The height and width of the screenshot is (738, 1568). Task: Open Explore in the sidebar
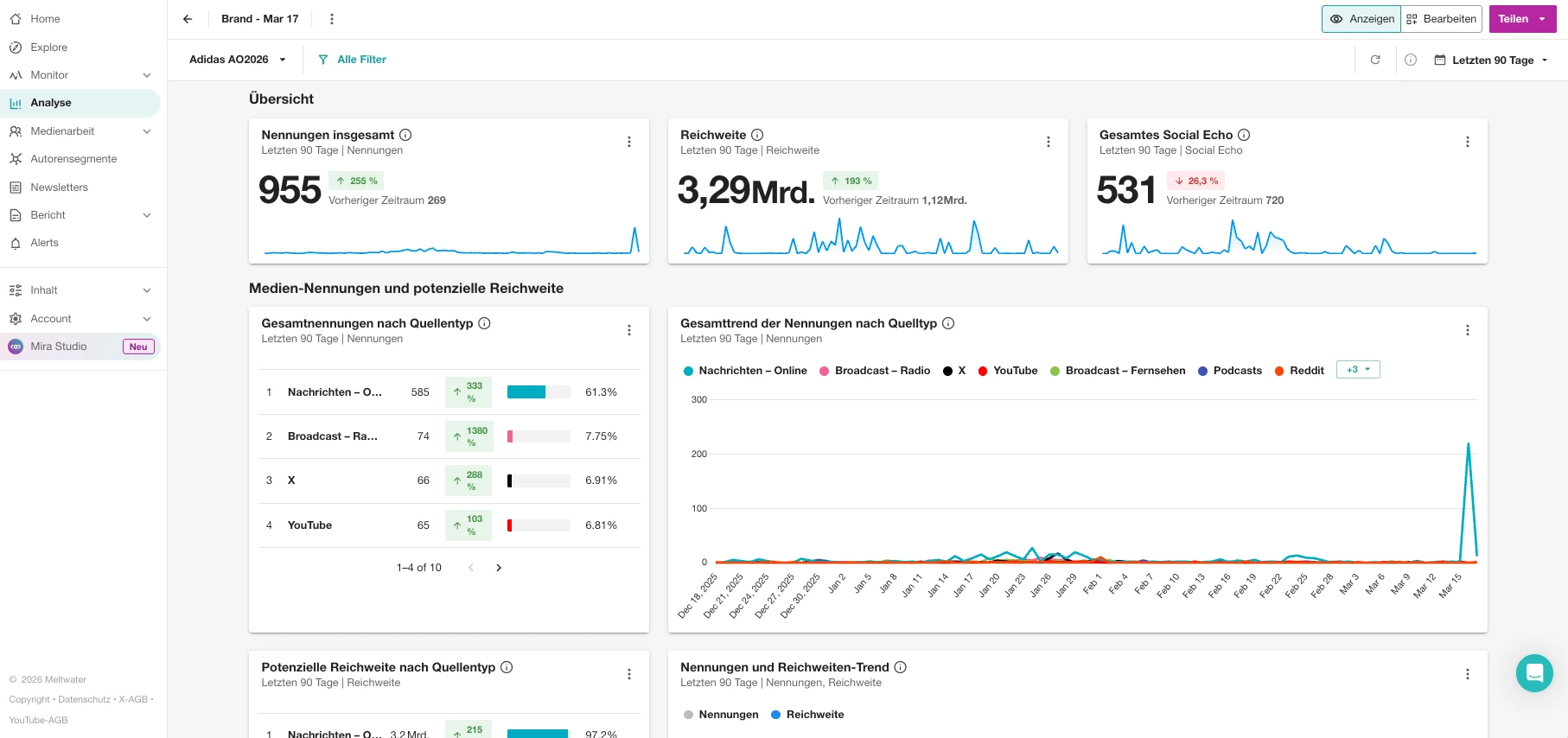click(x=80, y=48)
